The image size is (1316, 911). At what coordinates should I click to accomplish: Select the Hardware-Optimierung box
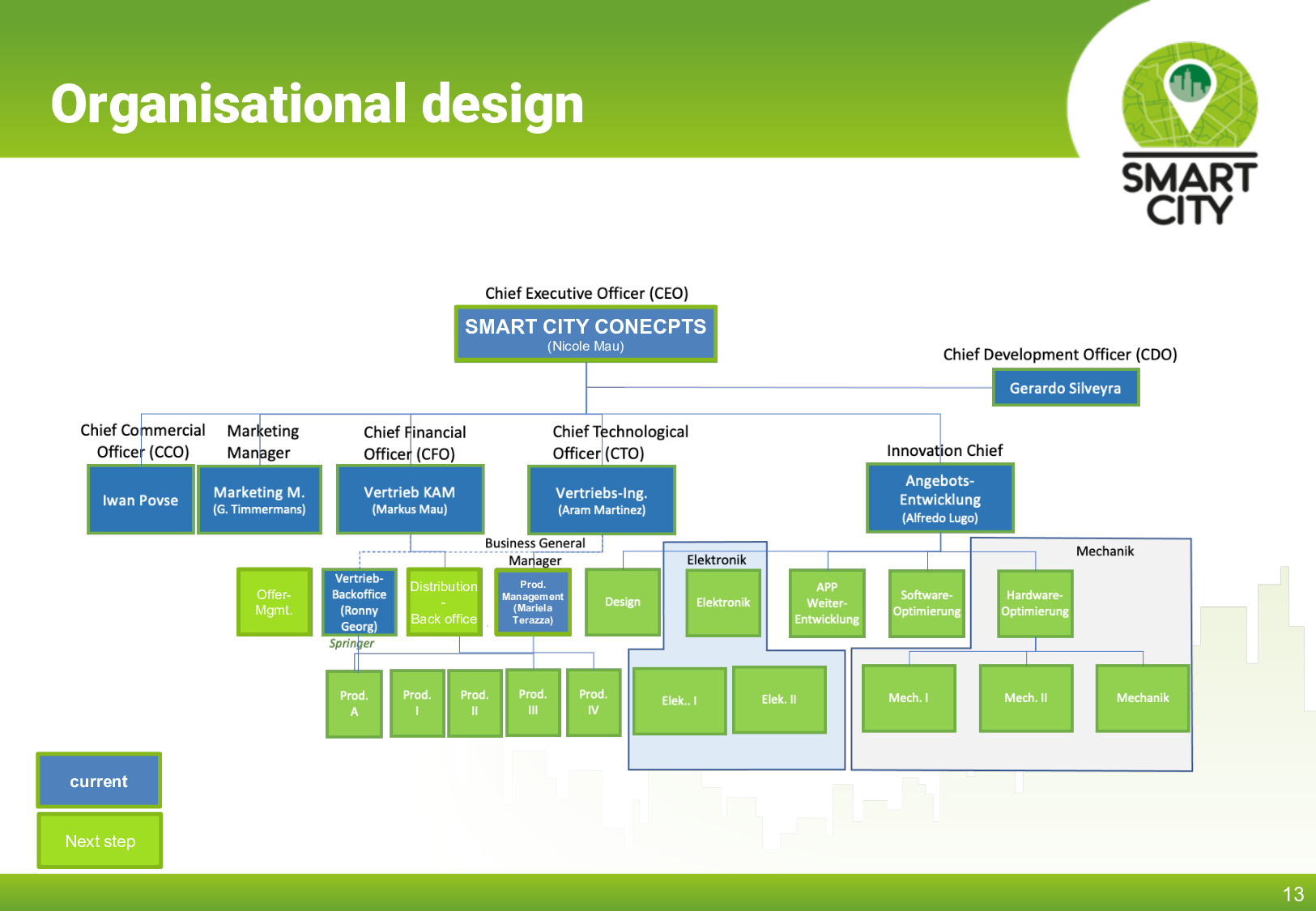click(x=1034, y=603)
